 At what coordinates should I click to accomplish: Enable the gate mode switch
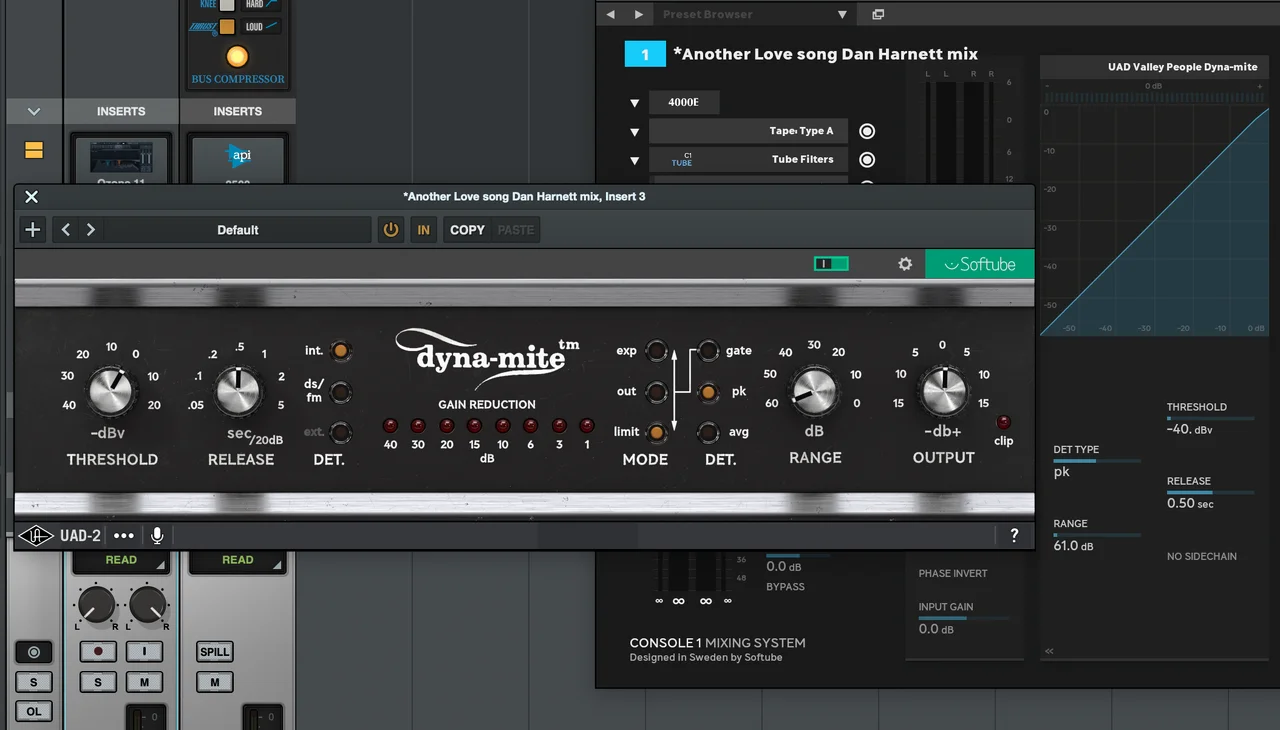pos(708,351)
